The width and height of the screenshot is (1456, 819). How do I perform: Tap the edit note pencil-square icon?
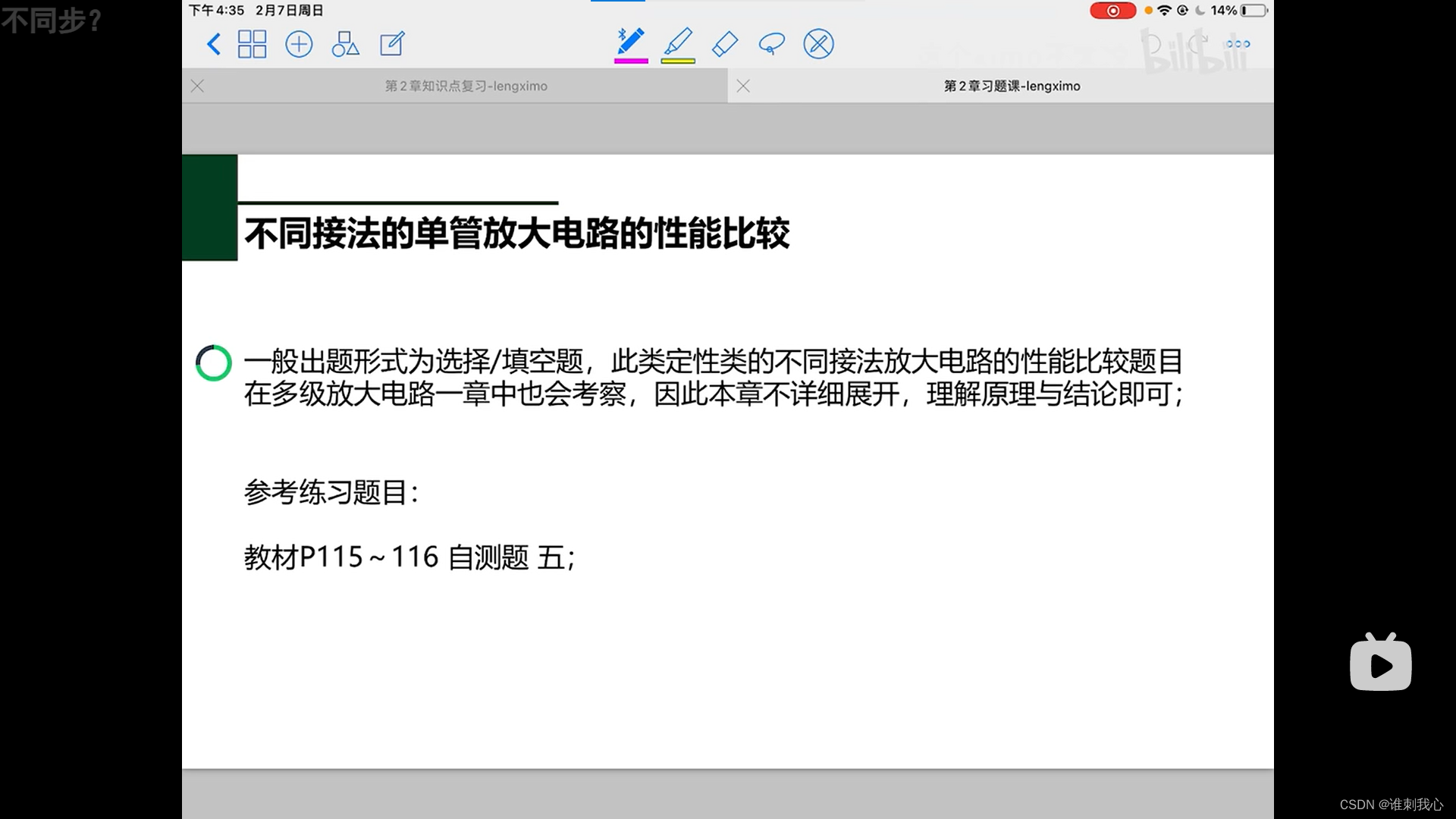392,44
